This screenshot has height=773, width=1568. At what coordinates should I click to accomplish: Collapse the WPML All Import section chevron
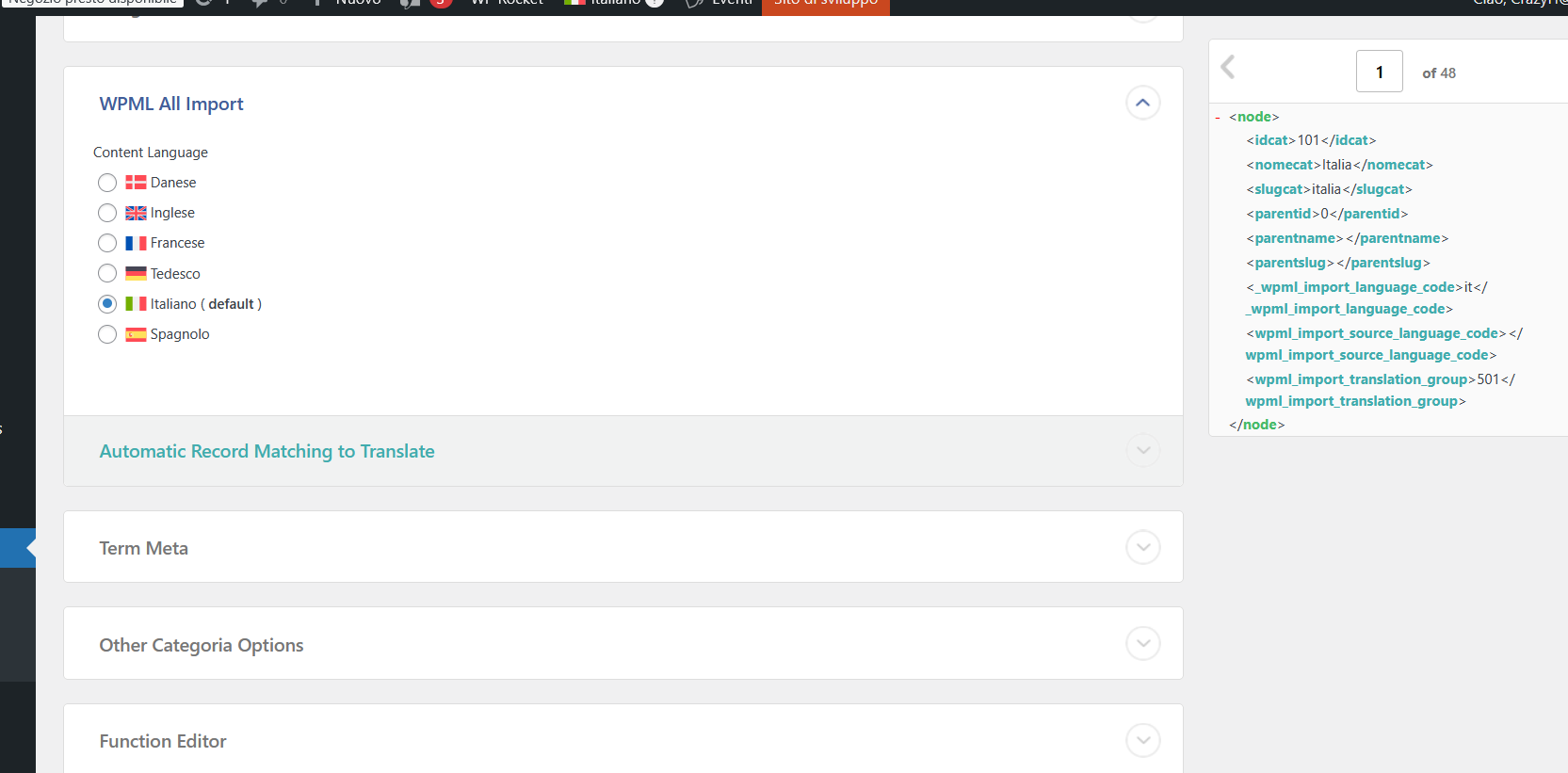pos(1142,103)
